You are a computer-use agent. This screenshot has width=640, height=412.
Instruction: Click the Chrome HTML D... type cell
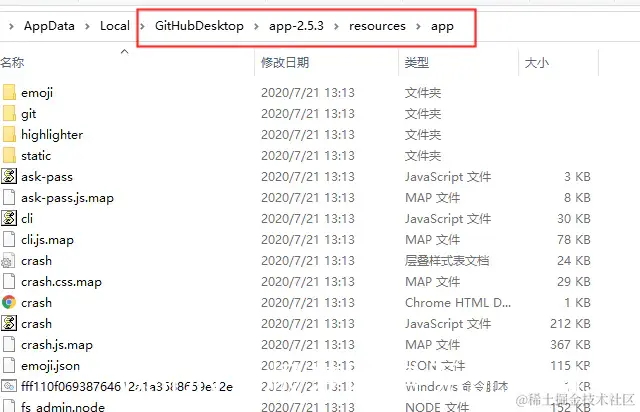(x=458, y=303)
